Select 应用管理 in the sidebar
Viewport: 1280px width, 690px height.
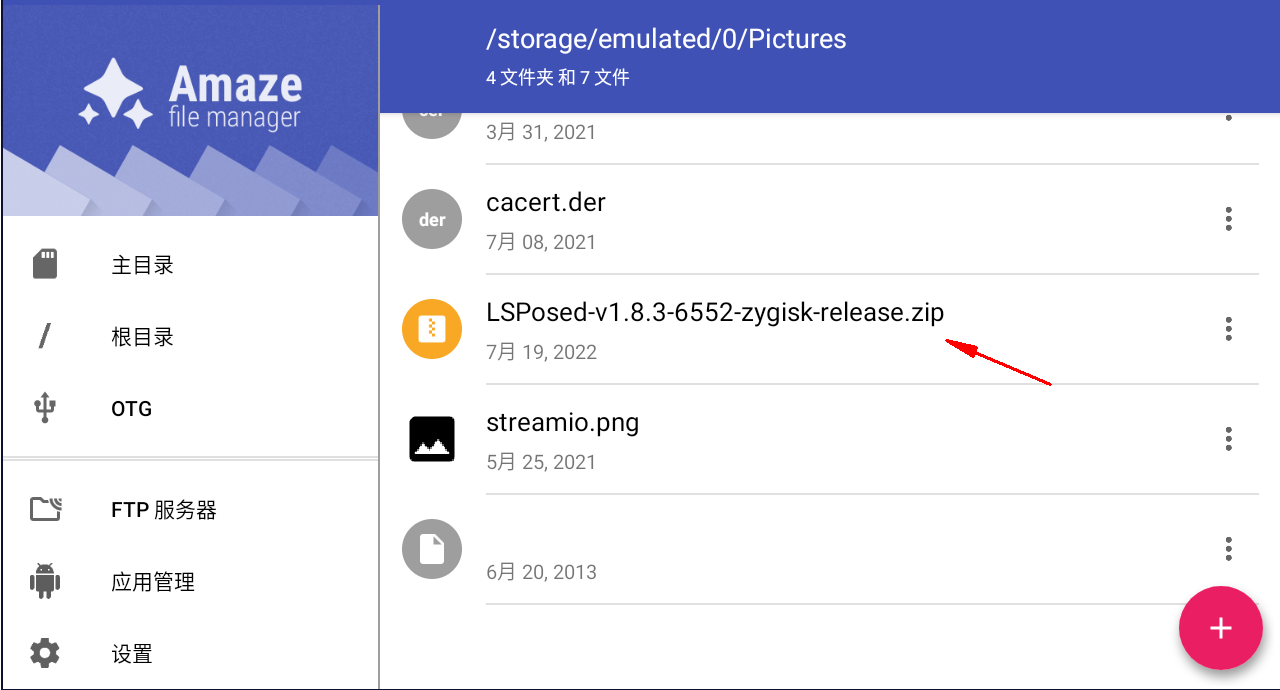pyautogui.click(x=152, y=582)
